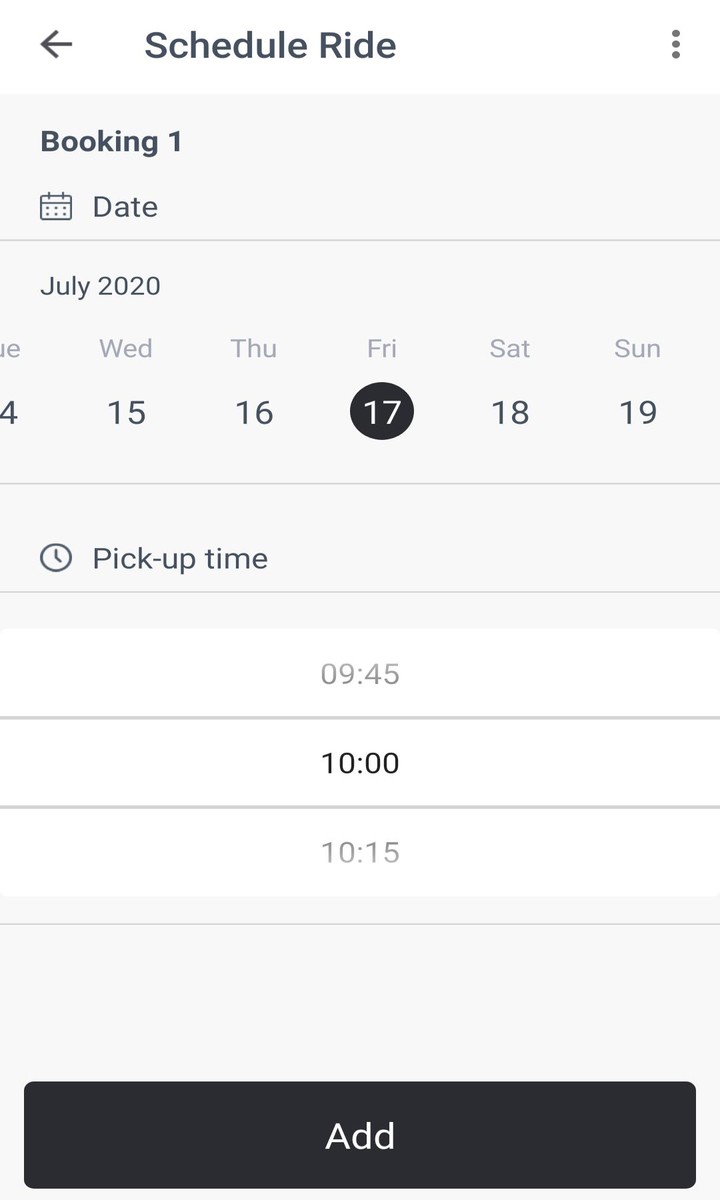Tap the clock icon beside Pick-up time

tap(56, 558)
